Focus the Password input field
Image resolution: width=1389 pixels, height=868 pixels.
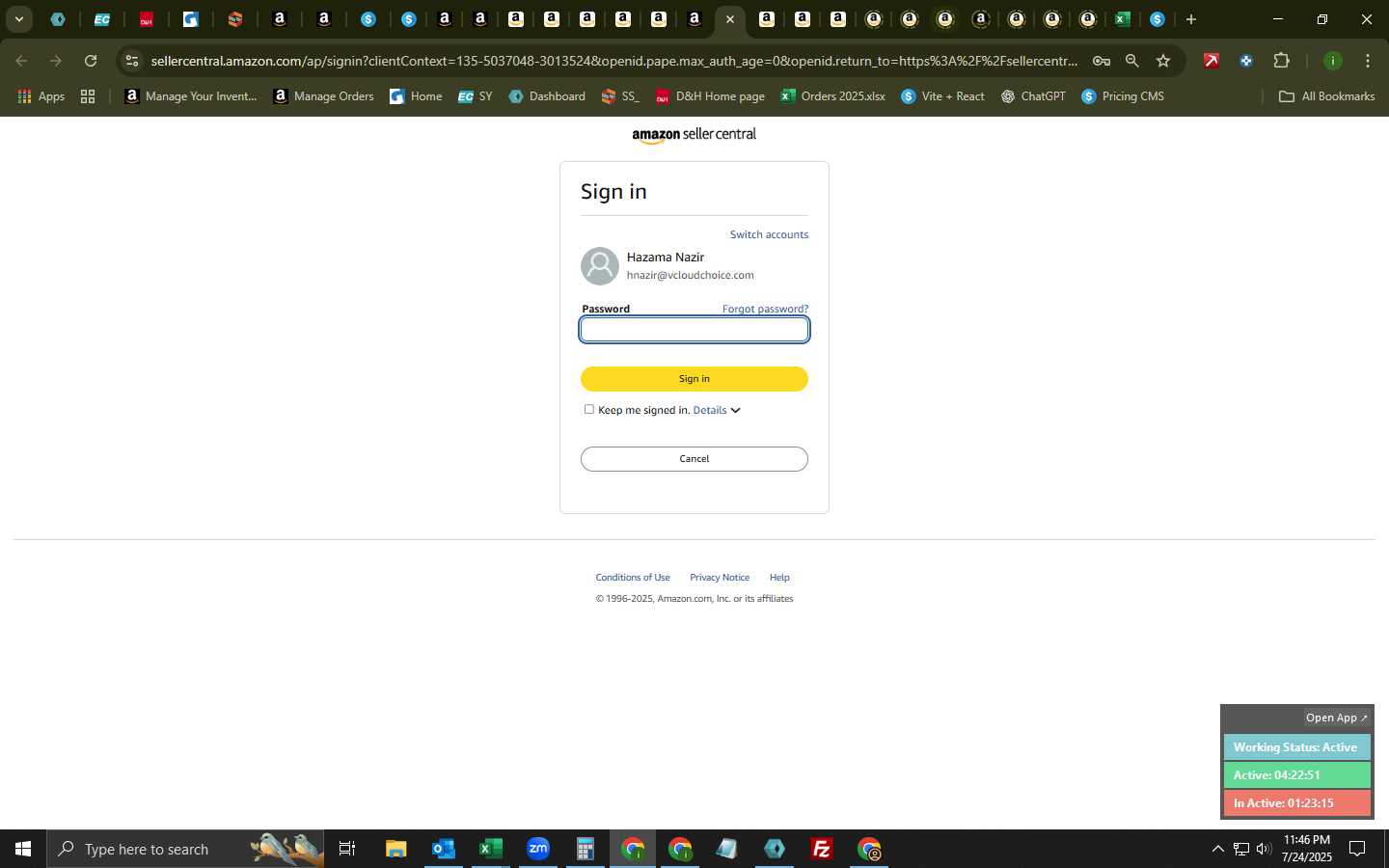[694, 330]
